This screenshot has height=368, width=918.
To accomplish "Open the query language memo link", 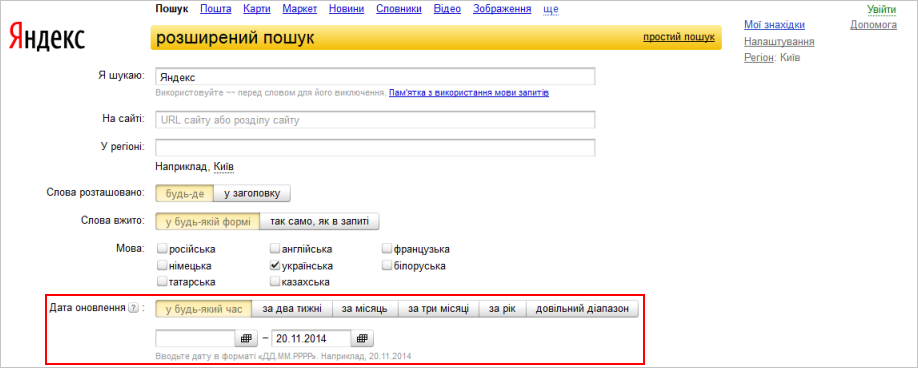I will click(x=469, y=92).
